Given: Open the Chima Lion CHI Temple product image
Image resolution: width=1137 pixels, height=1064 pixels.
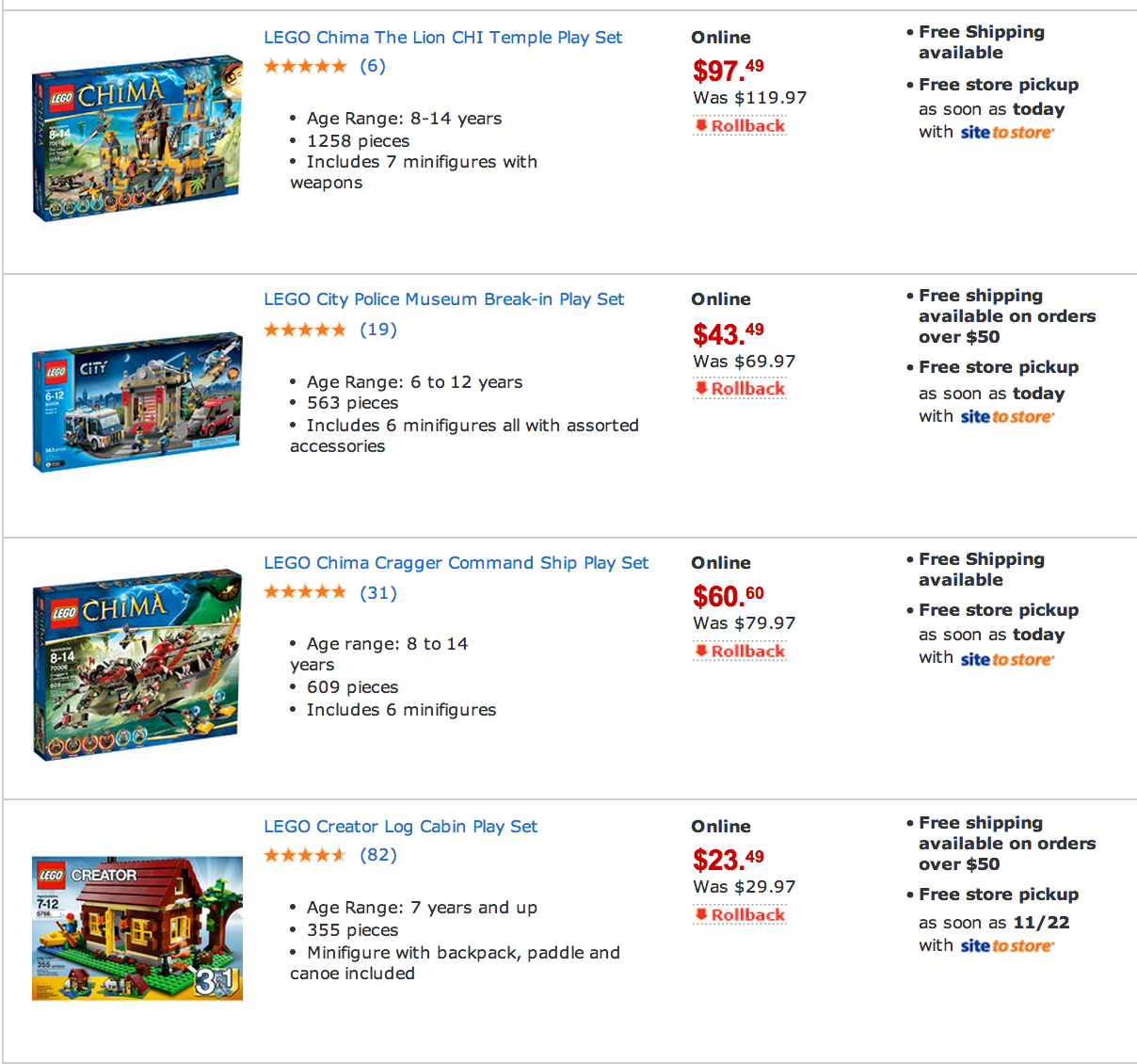Looking at the screenshot, I should coord(137,139).
